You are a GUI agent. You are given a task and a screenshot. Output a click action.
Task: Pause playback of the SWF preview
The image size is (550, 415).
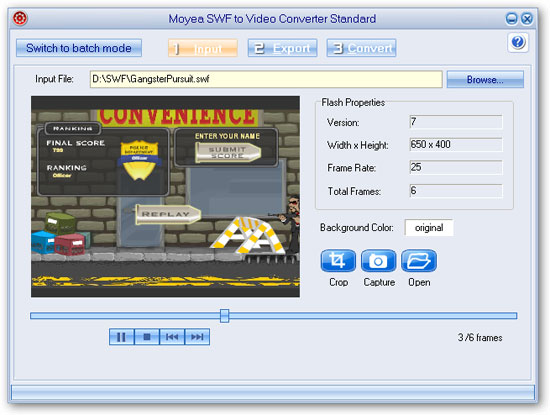click(121, 337)
